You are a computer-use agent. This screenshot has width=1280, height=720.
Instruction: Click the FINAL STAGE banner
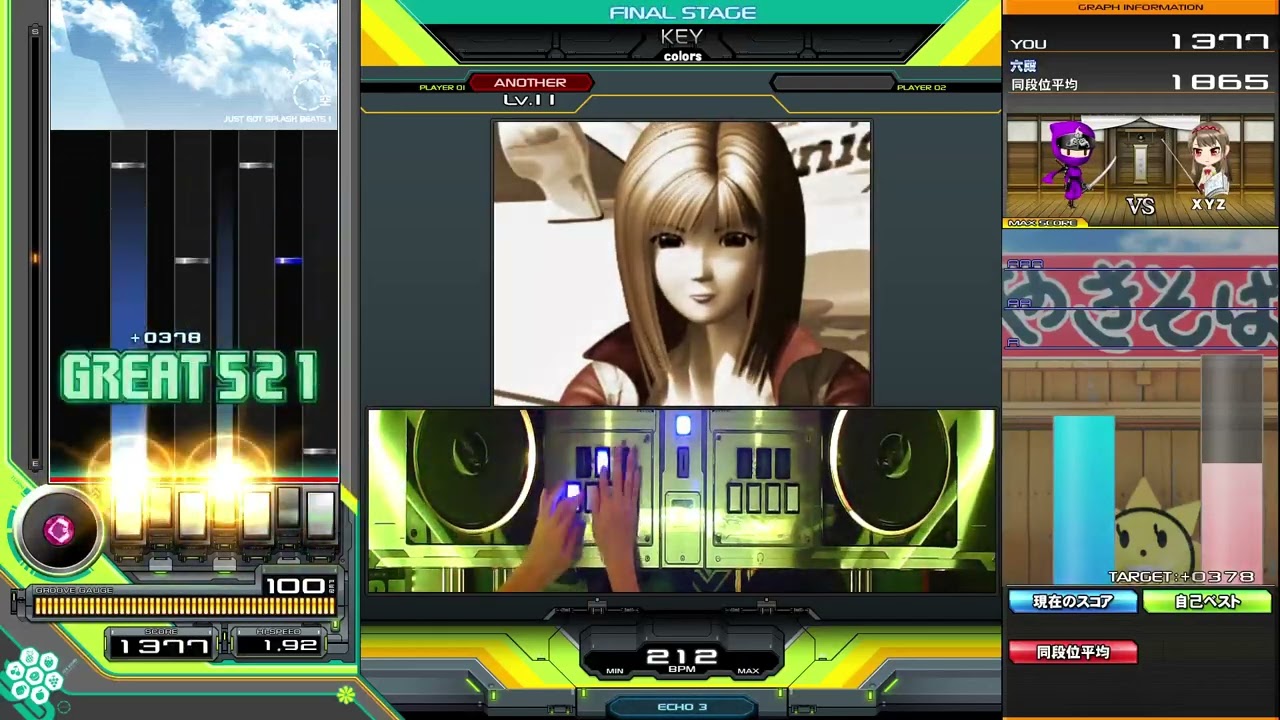click(683, 13)
